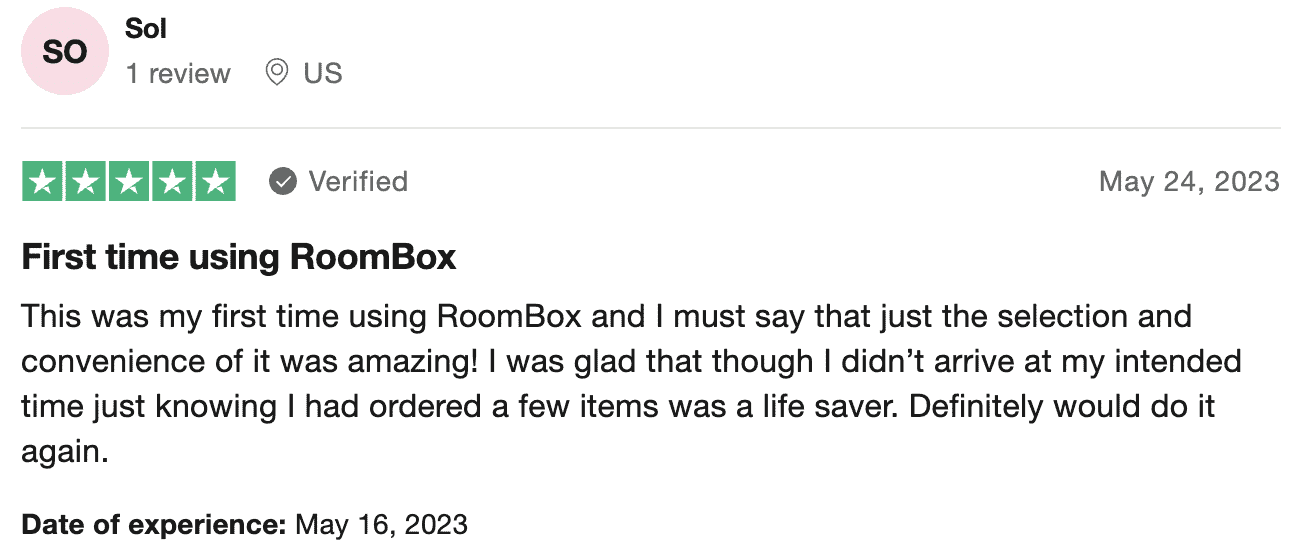This screenshot has height=546, width=1292.
Task: Open the 'First time using RoomBox' review title
Action: (239, 258)
